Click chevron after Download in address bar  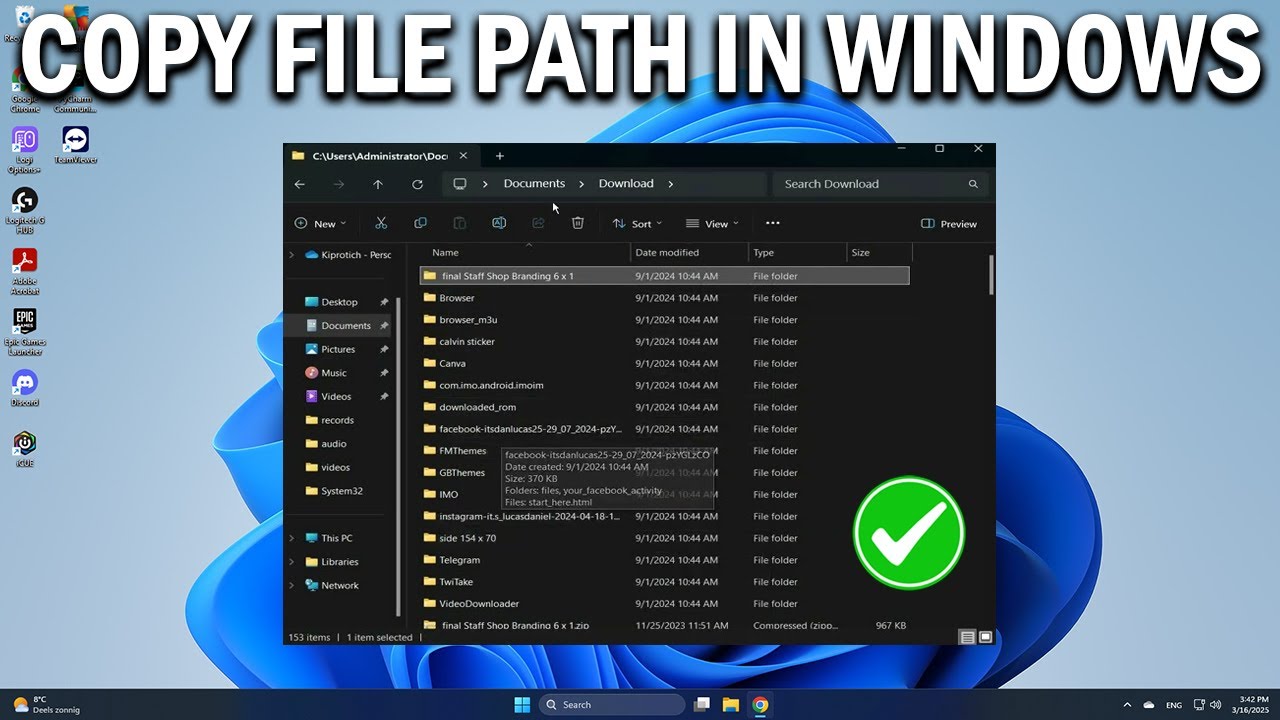point(670,184)
